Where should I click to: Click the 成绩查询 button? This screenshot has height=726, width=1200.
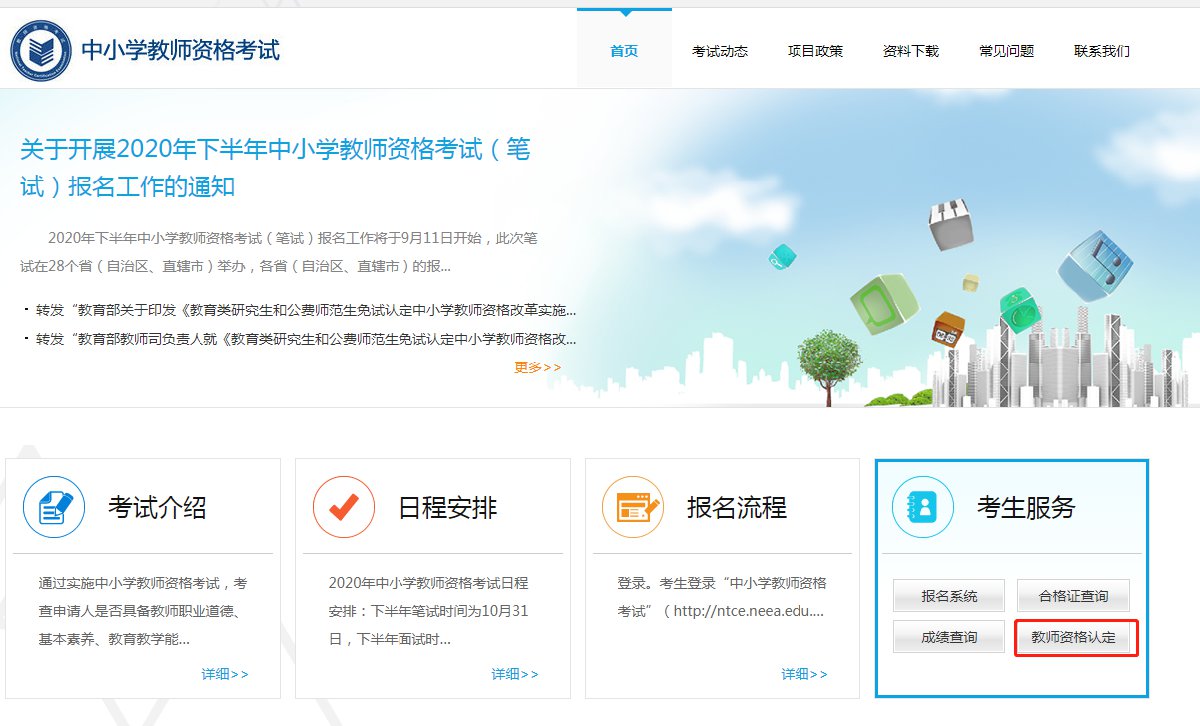pyautogui.click(x=949, y=637)
